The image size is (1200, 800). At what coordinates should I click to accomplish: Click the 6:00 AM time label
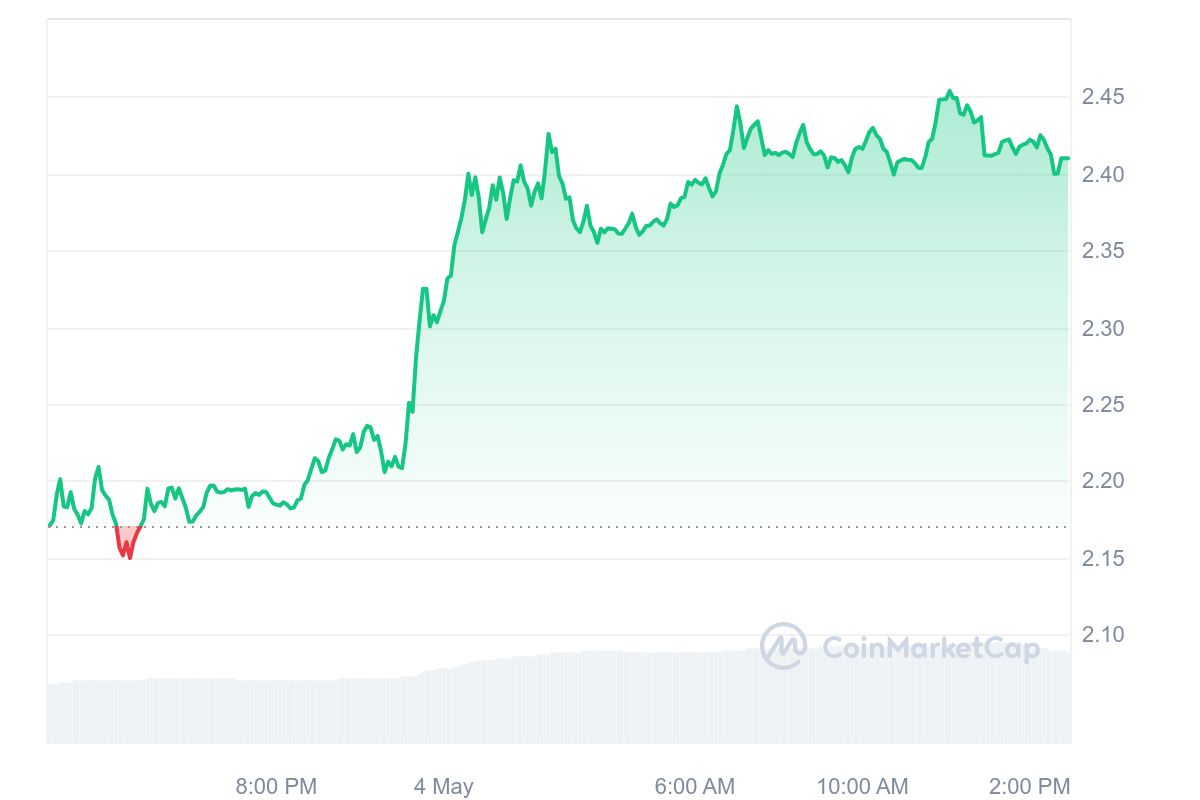[695, 786]
